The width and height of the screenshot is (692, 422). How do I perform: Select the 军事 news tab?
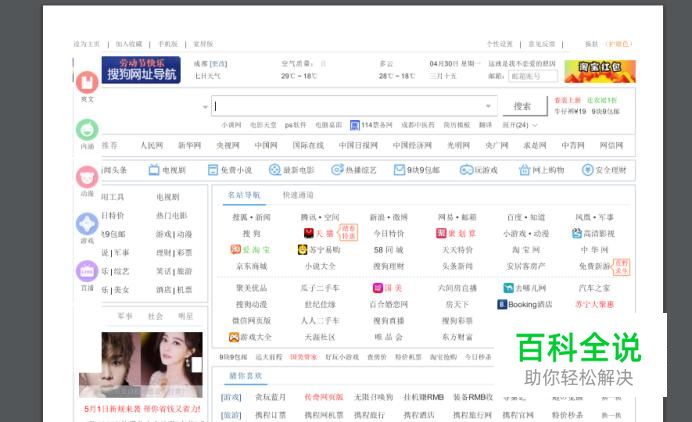click(125, 316)
